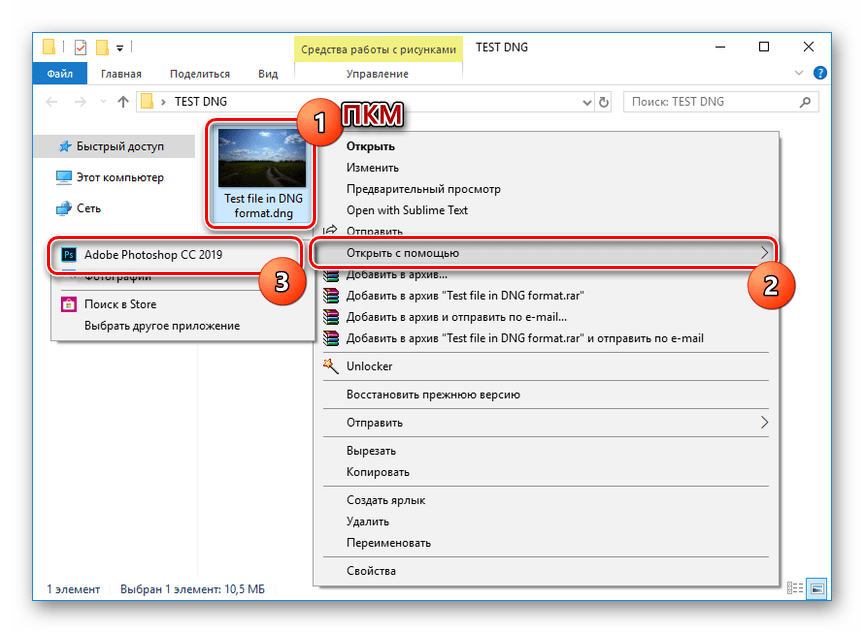Viewport: 864px width, 633px height.
Task: Click the Этот компьютер monitor icon
Action: pyautogui.click(x=64, y=177)
